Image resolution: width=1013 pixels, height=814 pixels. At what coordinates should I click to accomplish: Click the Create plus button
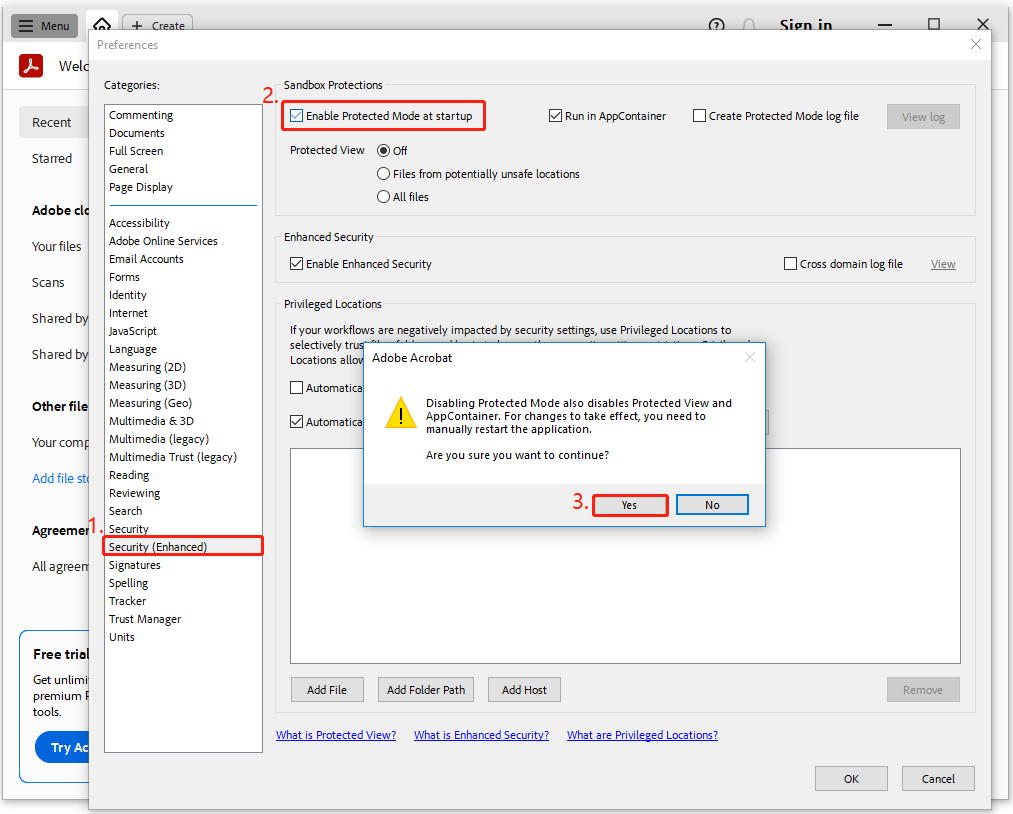[158, 25]
